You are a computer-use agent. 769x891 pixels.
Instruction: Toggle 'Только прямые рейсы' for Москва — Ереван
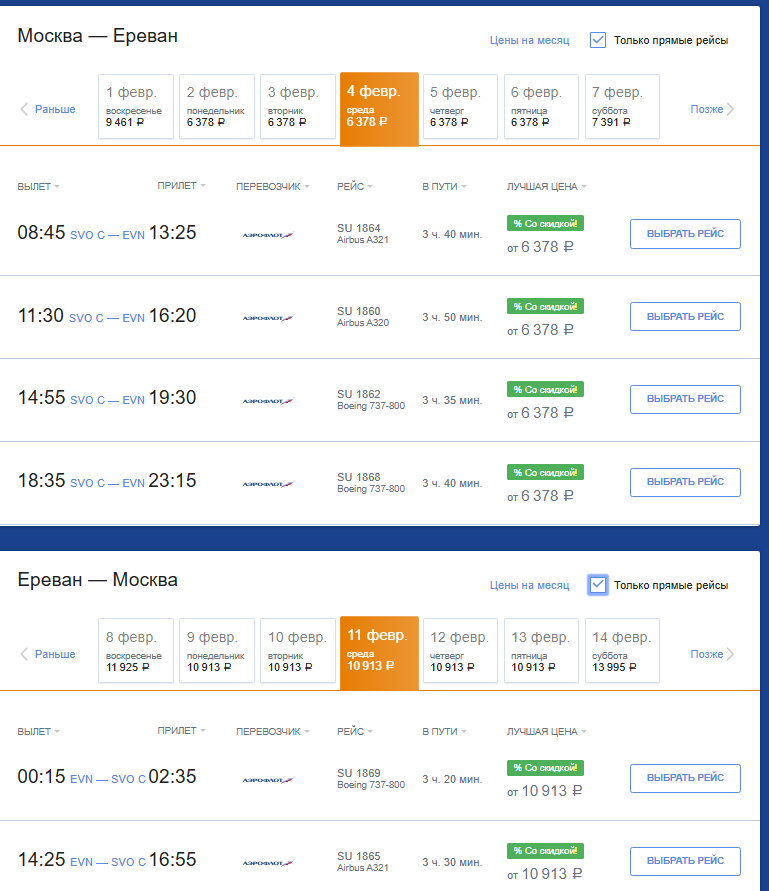click(x=598, y=40)
